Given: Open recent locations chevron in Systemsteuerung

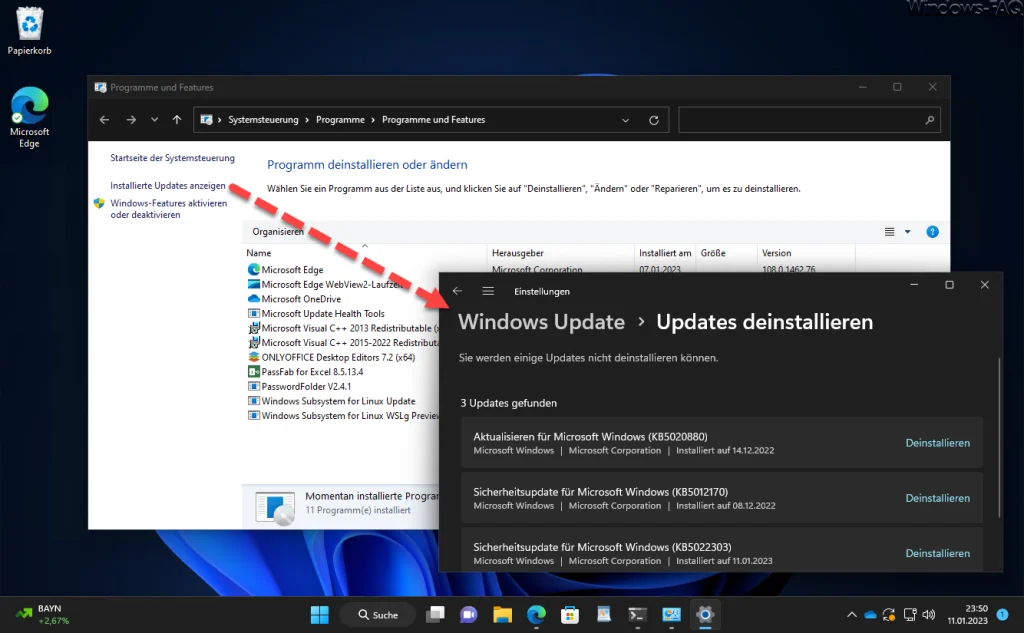Looking at the screenshot, I should pyautogui.click(x=154, y=120).
